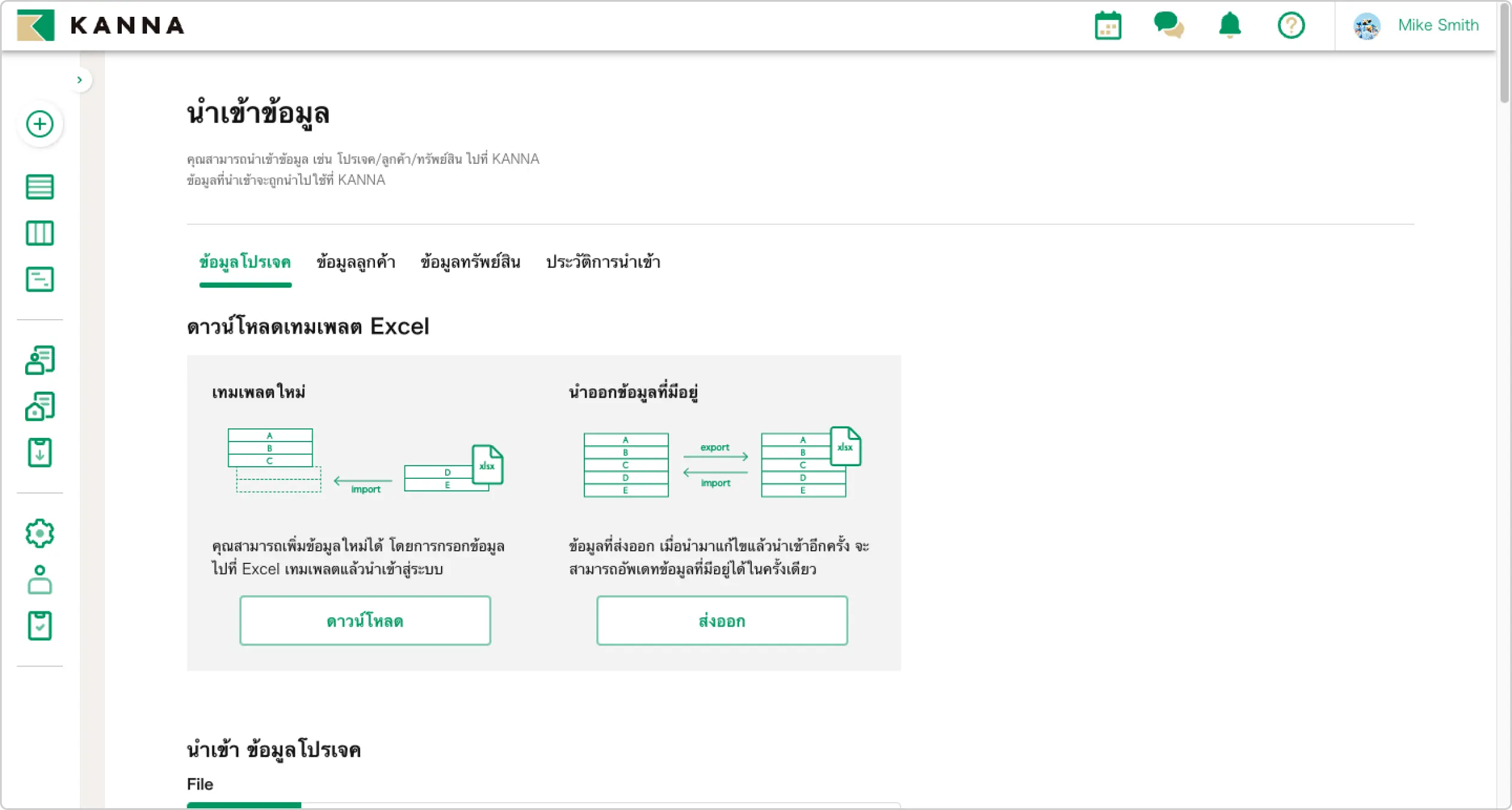Screen dimensions: 1512x810
Task: Expand the sidebar with chevron arrow
Action: pyautogui.click(x=80, y=80)
